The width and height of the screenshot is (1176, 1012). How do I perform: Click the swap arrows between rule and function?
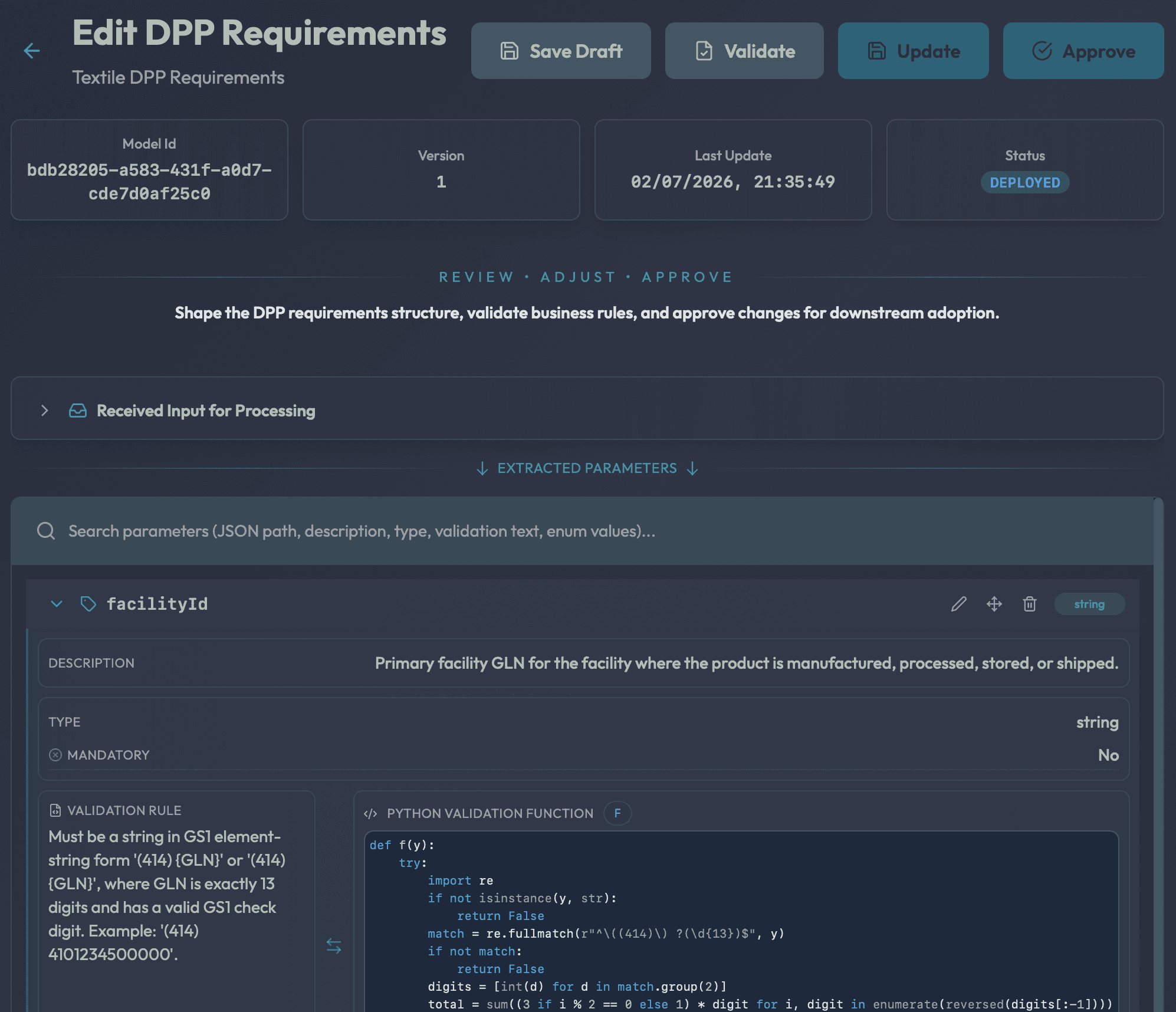pos(334,946)
